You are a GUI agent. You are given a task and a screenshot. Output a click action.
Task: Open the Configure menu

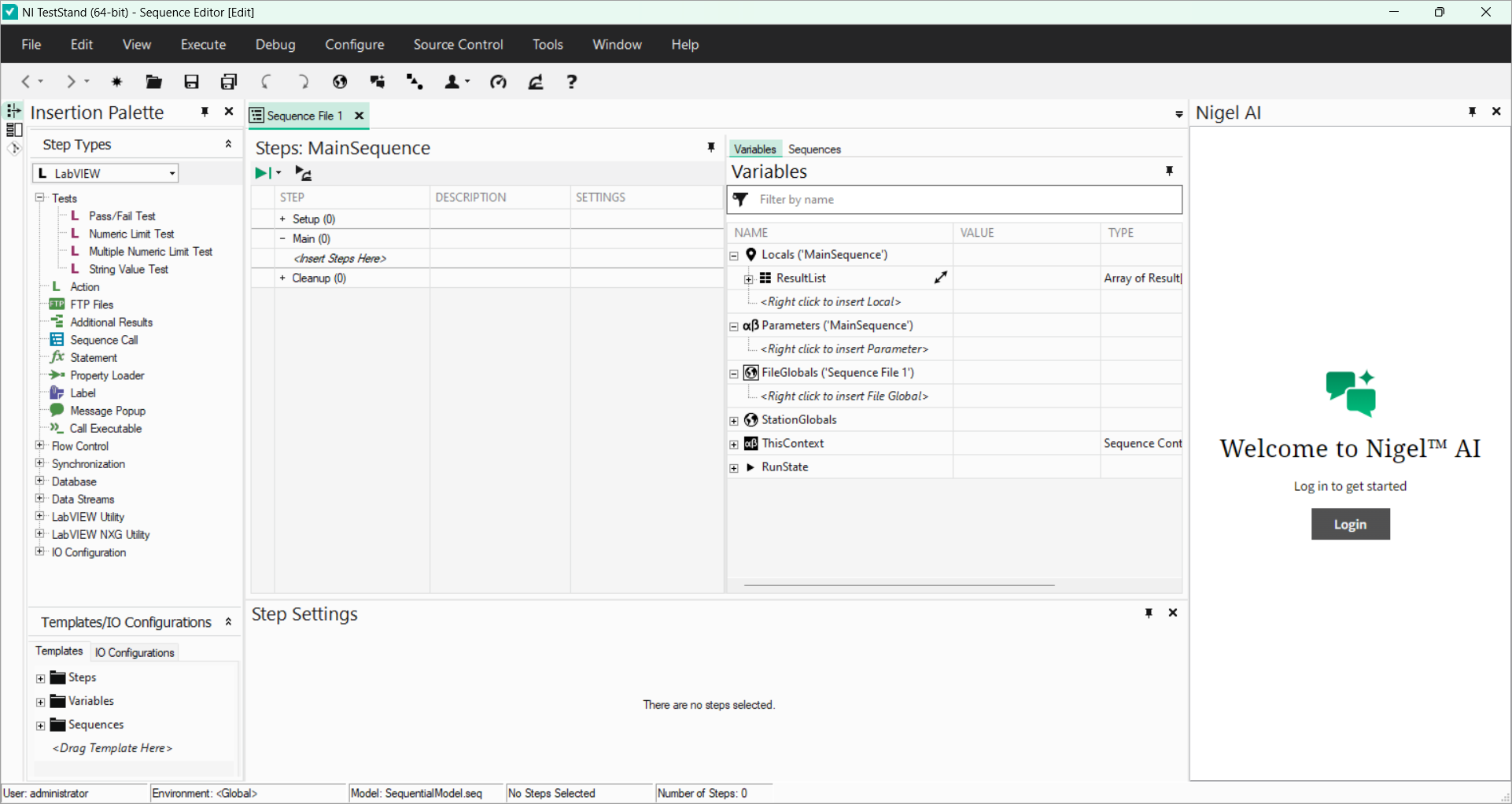[x=355, y=44]
